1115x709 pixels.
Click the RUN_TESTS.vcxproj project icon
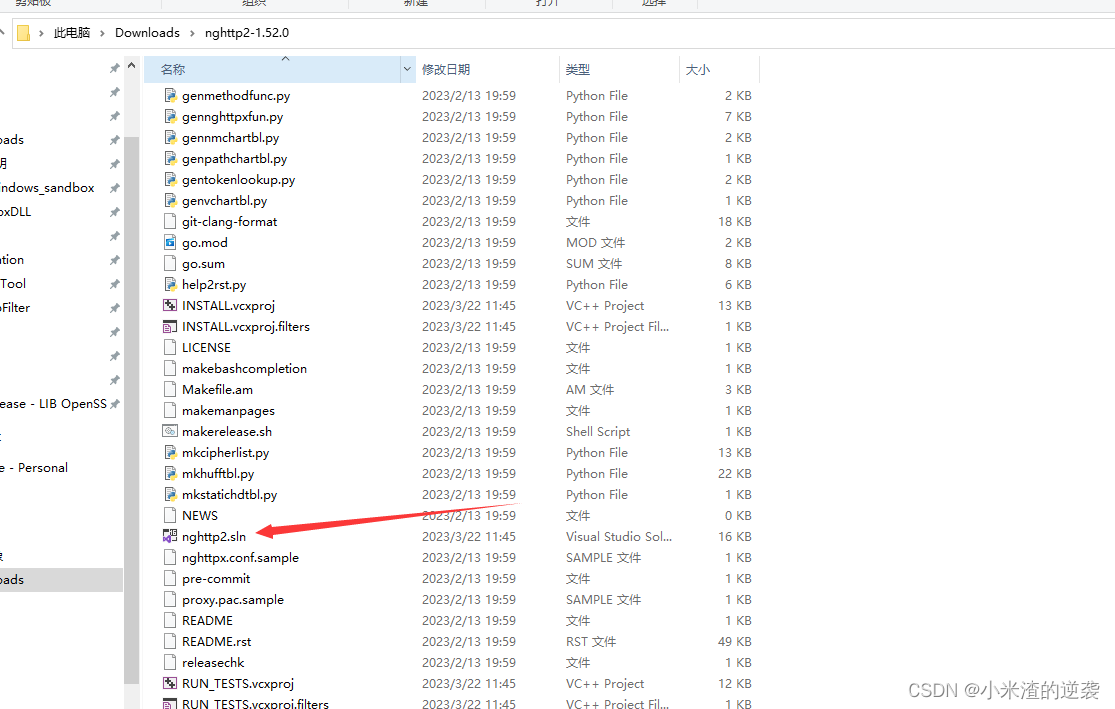click(170, 683)
